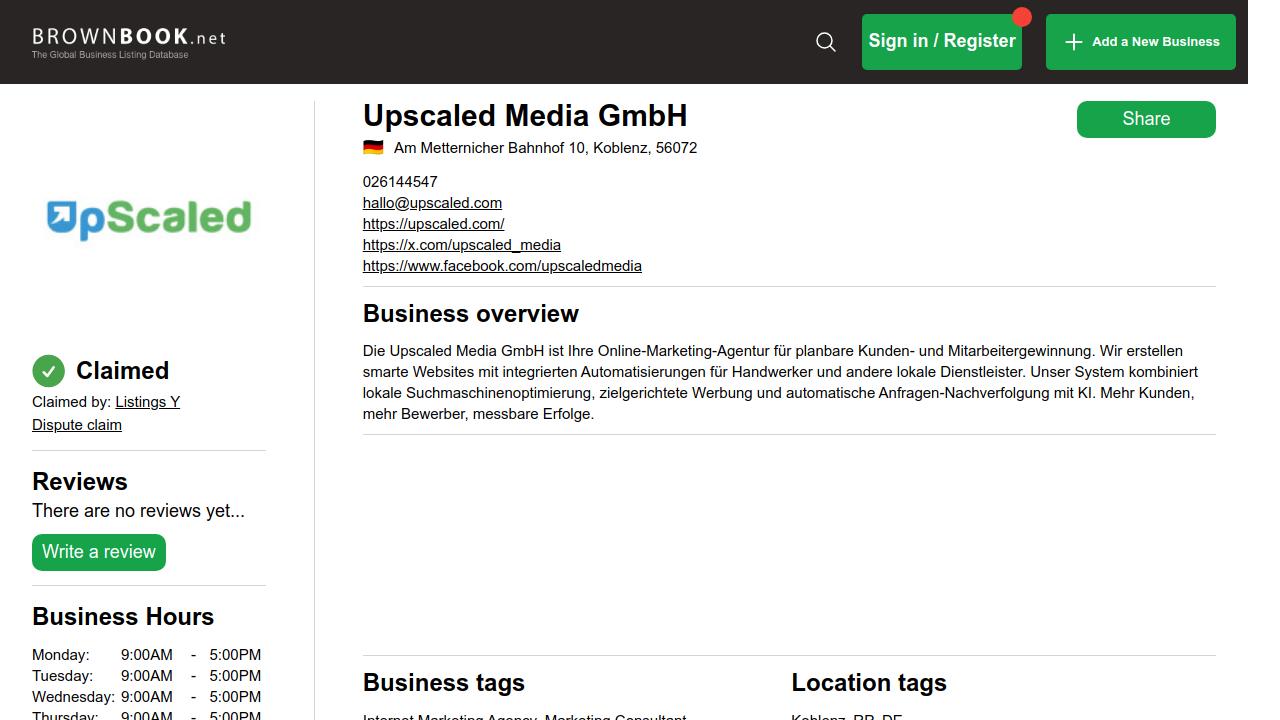Click the Business overview heading
This screenshot has height=720, width=1280.
(471, 314)
